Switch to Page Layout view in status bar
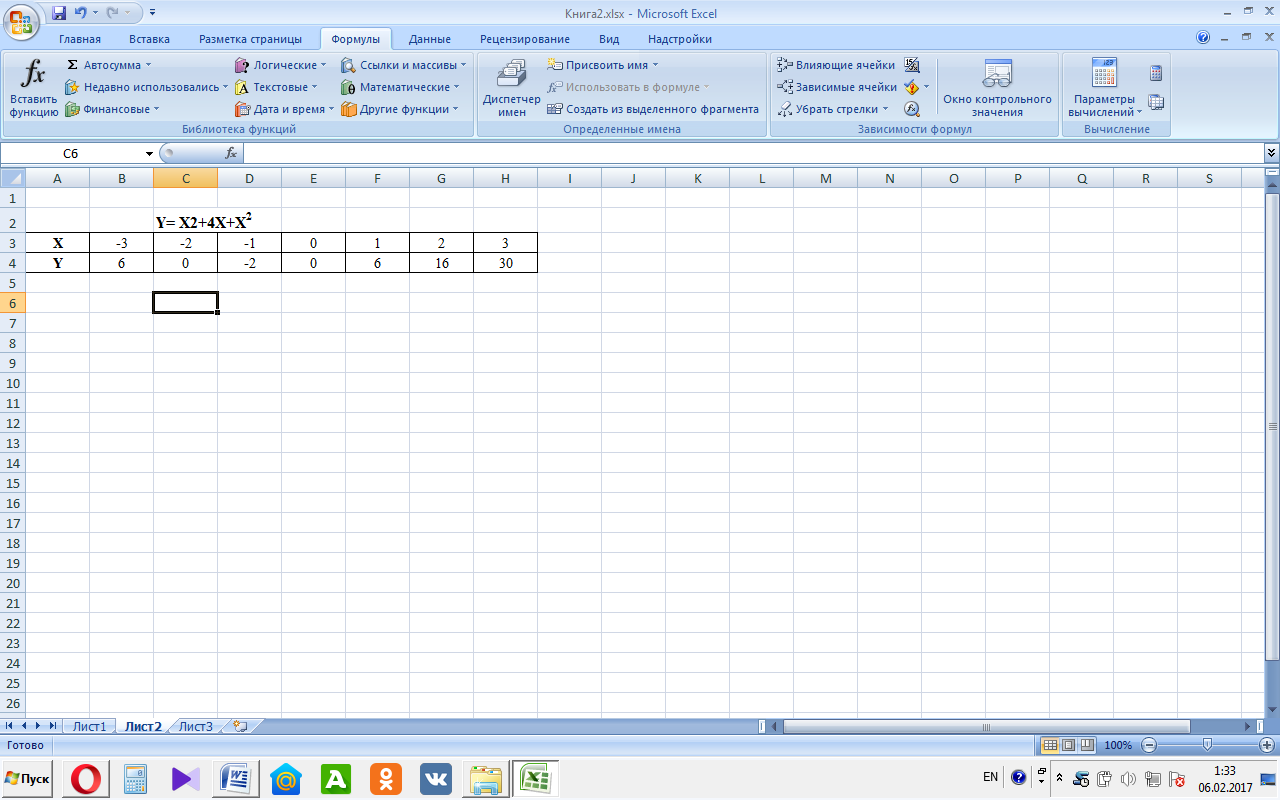The image size is (1280, 800). point(1067,745)
